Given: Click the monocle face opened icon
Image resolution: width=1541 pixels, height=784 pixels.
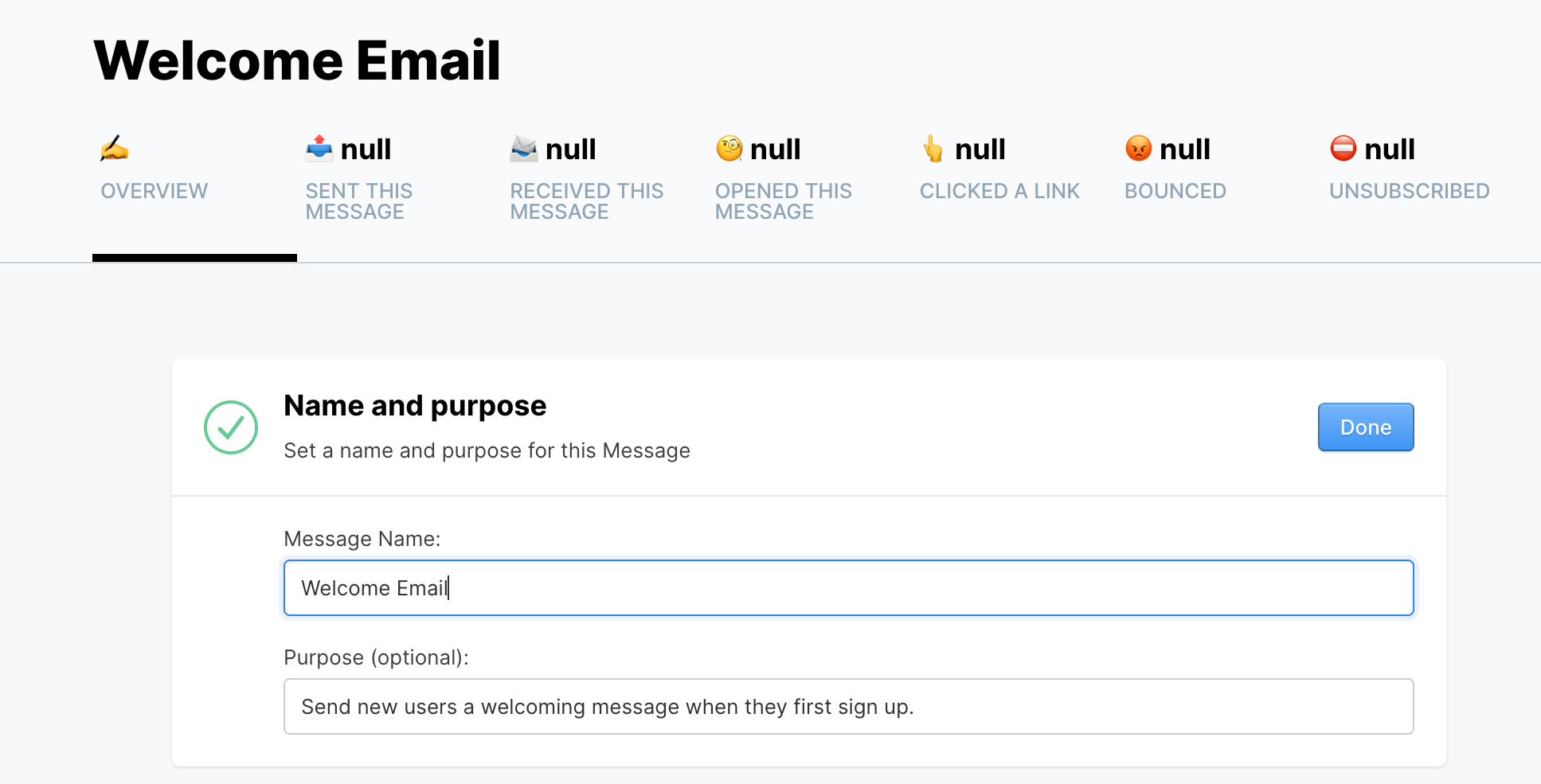Looking at the screenshot, I should 729,149.
